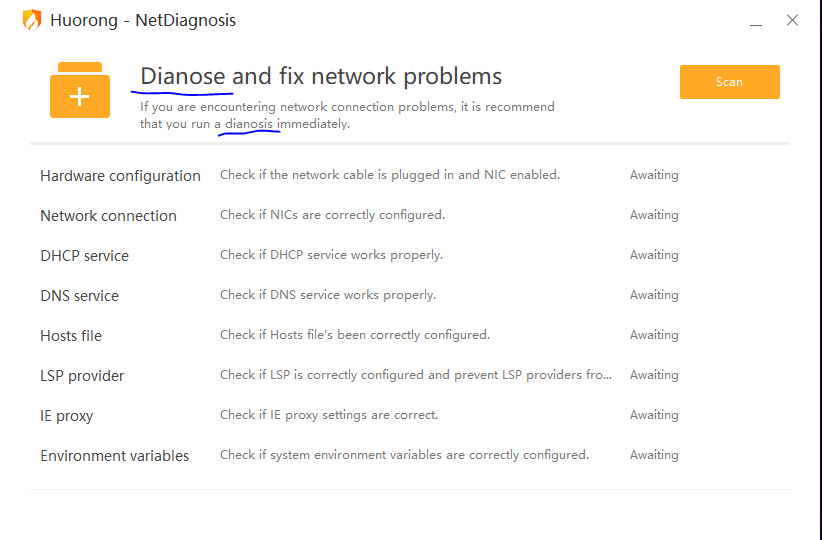Click the Environment variables entry

[x=114, y=456]
